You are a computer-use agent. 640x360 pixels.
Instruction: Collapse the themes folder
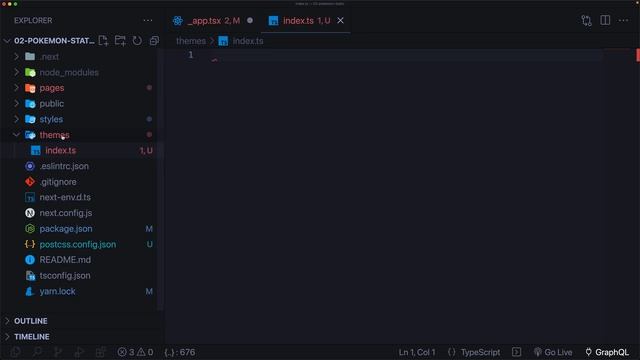(16, 135)
